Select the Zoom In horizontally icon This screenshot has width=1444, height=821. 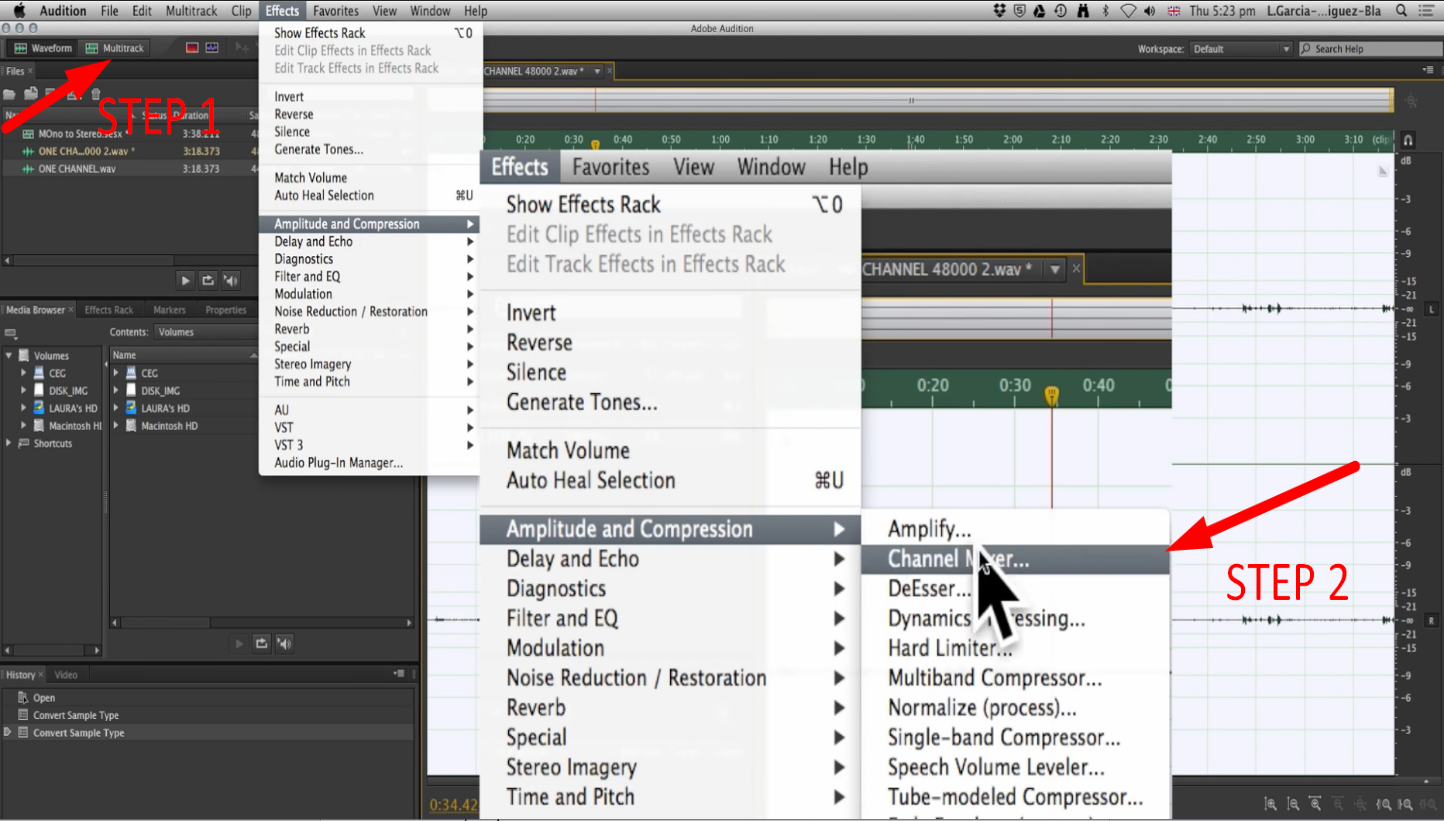click(1316, 803)
